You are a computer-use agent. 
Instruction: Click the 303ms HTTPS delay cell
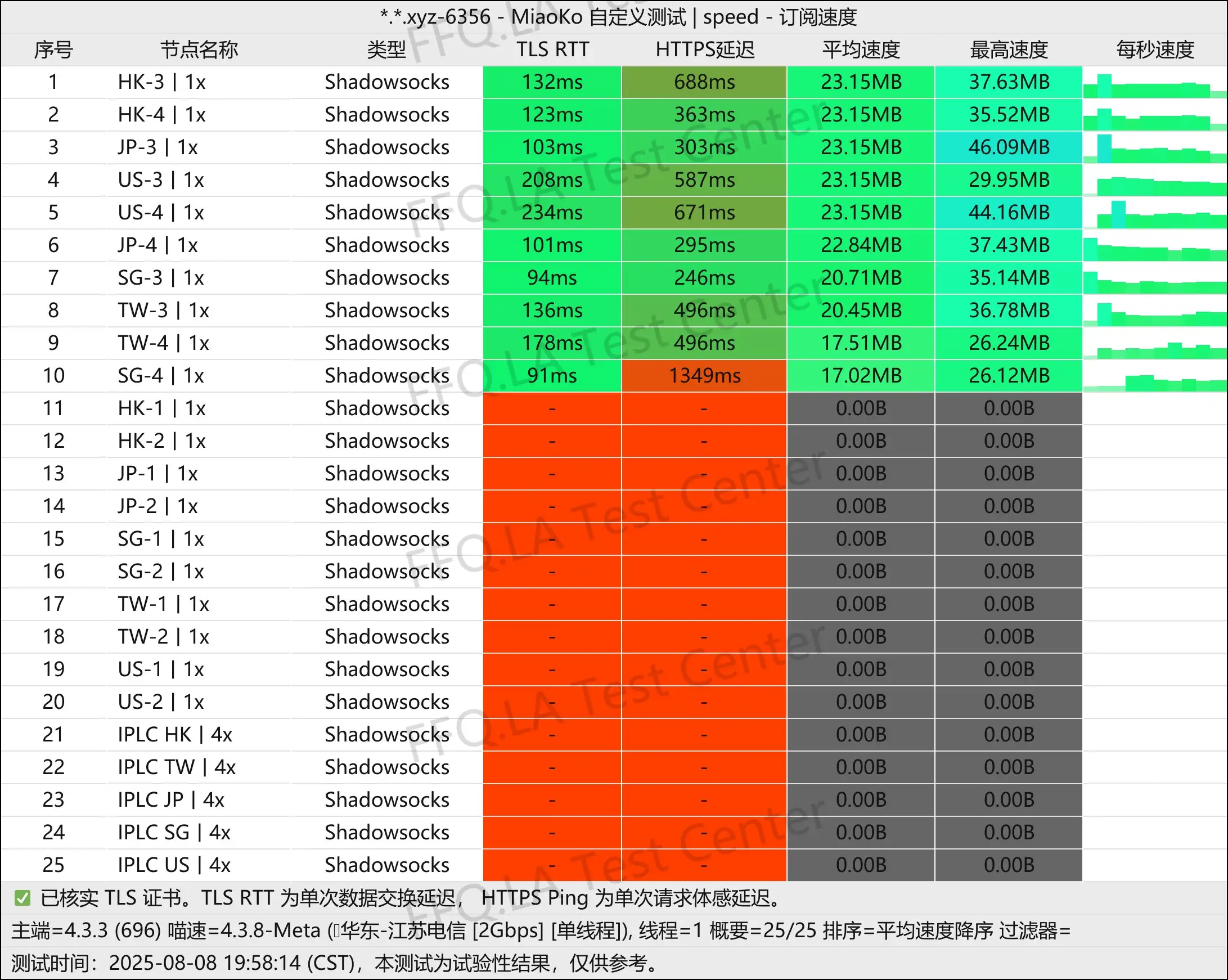[704, 147]
